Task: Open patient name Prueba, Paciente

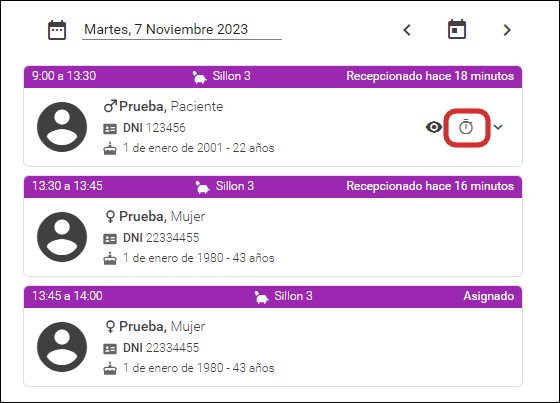Action: click(171, 106)
